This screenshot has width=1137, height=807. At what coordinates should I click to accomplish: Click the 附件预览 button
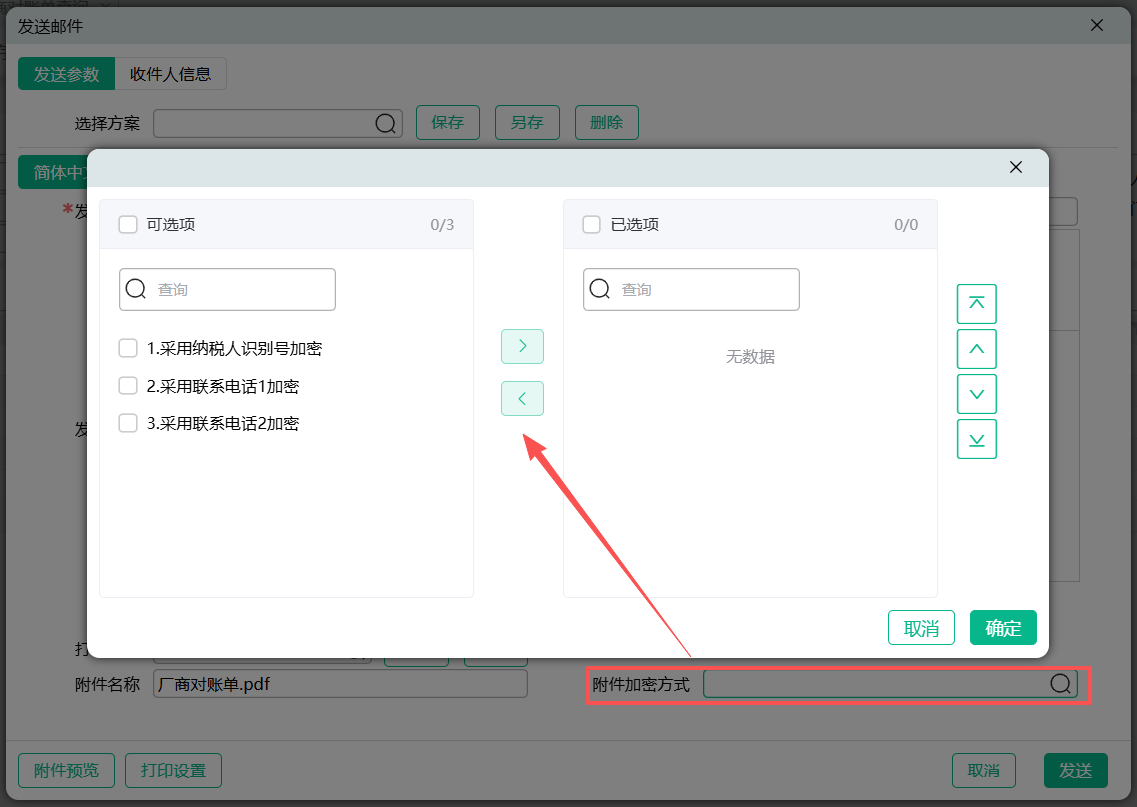(x=66, y=771)
